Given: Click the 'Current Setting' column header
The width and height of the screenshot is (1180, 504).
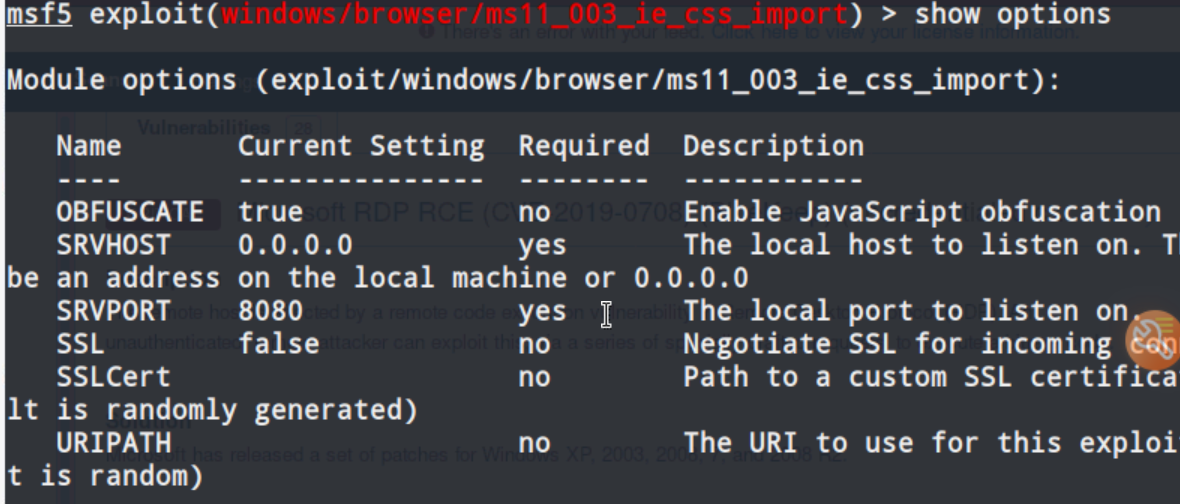Looking at the screenshot, I should [361, 146].
